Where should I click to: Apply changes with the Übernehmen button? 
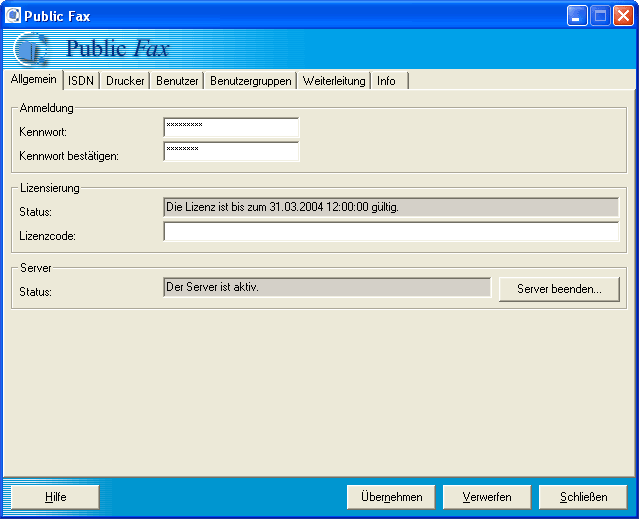(391, 497)
